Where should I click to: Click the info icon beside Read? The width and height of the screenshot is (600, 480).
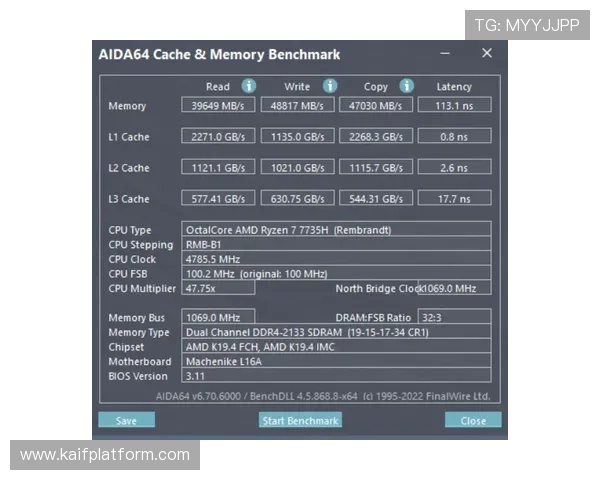[249, 86]
